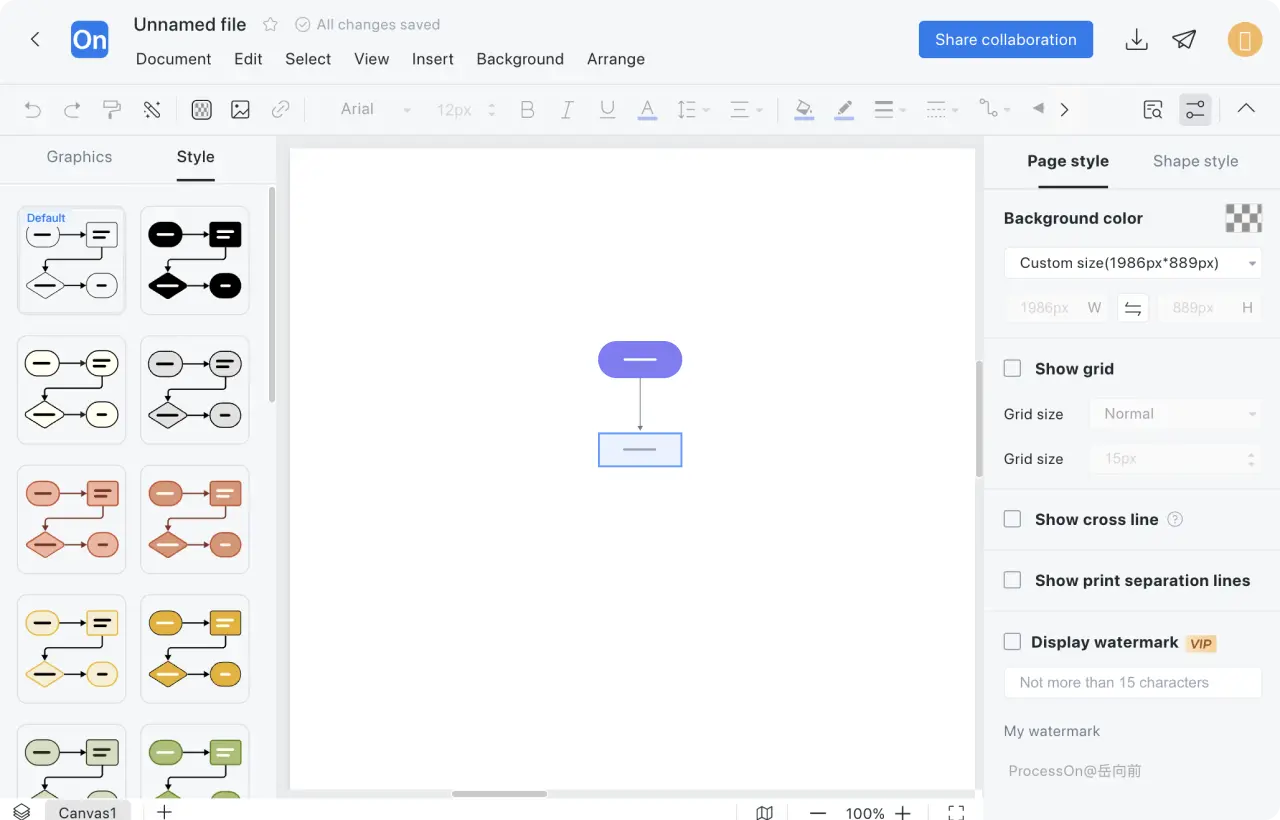Click the fill color bucket icon

click(804, 110)
